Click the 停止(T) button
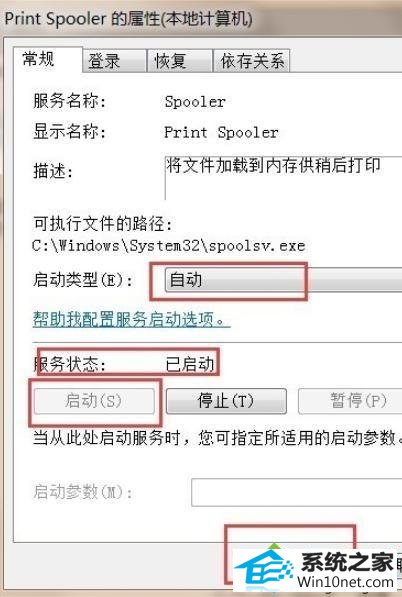402x597 pixels. (x=226, y=401)
